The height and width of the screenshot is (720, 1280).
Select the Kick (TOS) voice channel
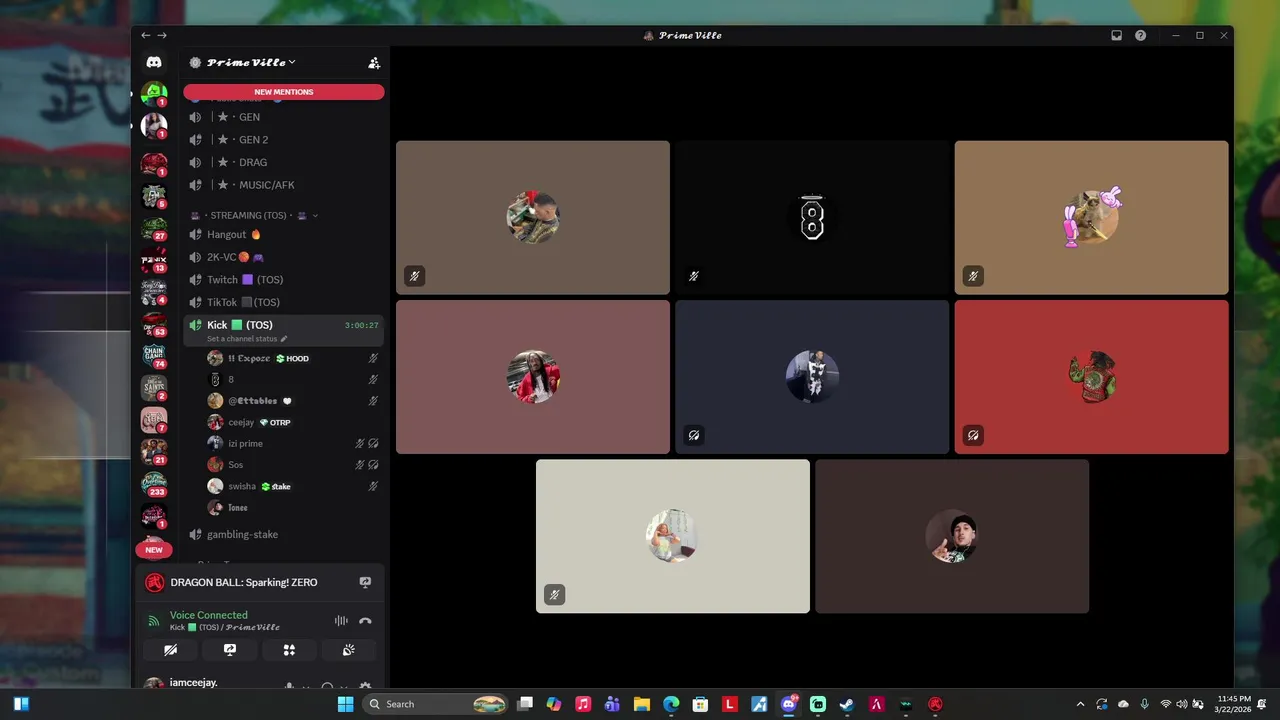284,330
